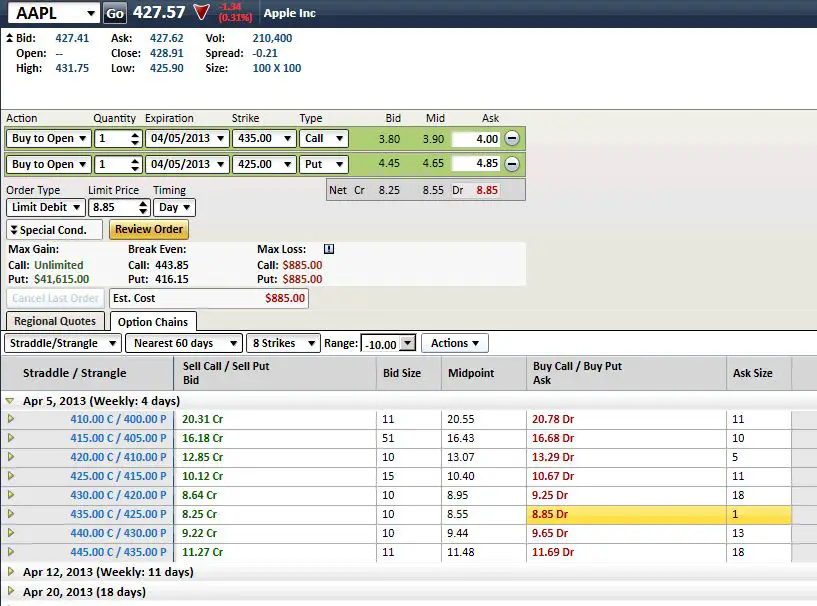Expand the 430.00 C / 420.00 P row arrow
This screenshot has height=606, width=817.
pos(10,494)
